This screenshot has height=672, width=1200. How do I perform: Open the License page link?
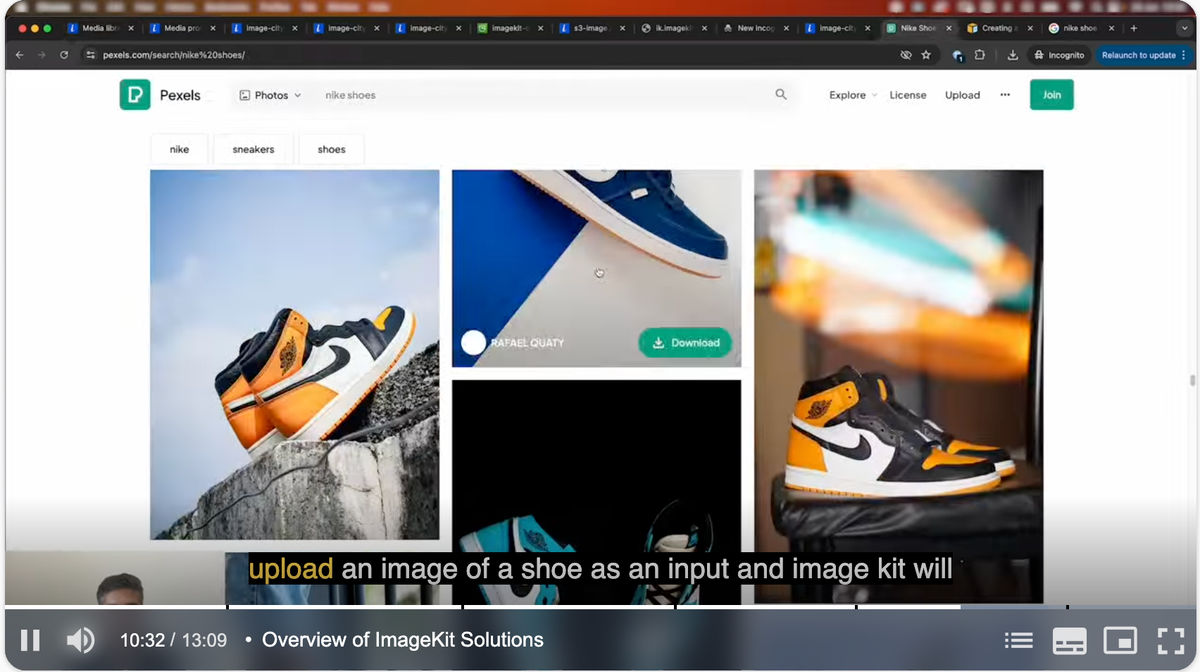[x=908, y=95]
